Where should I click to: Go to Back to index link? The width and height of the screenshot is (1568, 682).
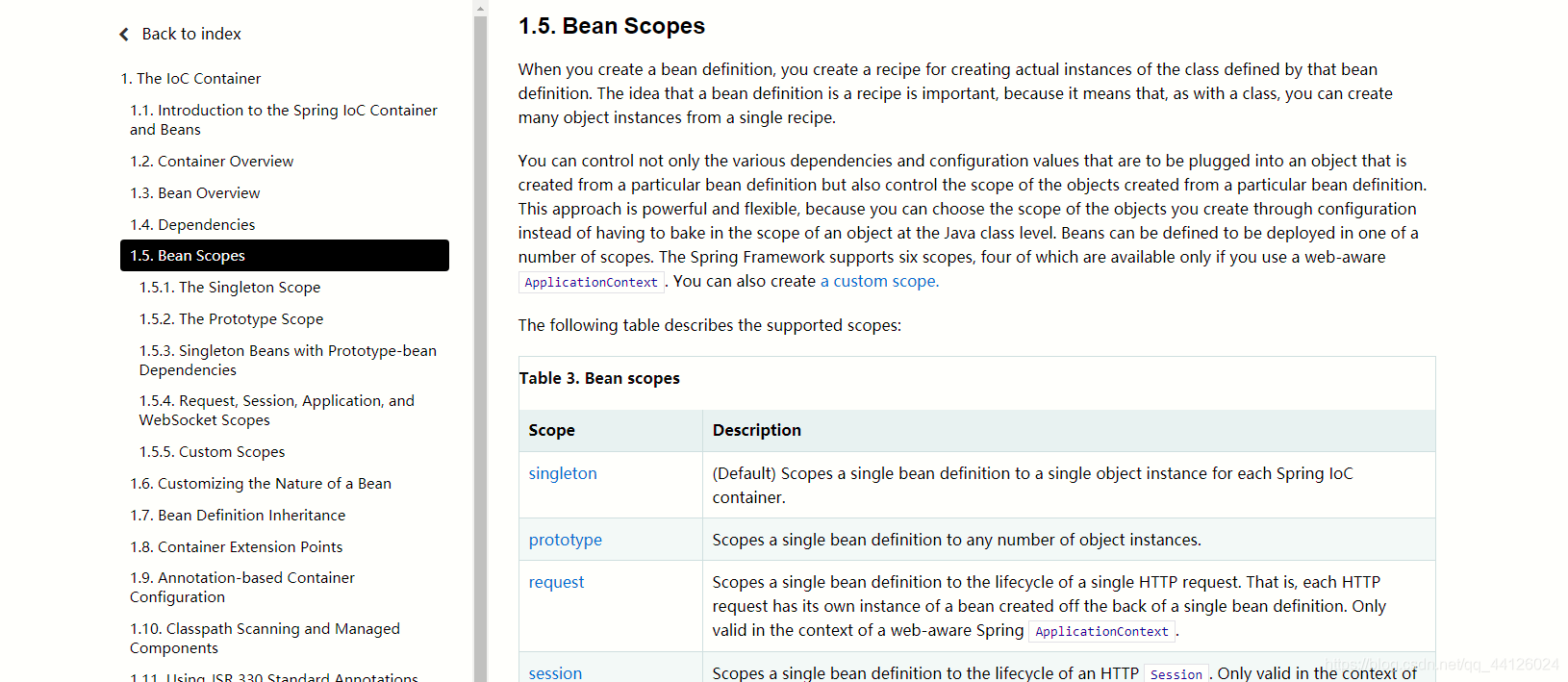point(191,34)
